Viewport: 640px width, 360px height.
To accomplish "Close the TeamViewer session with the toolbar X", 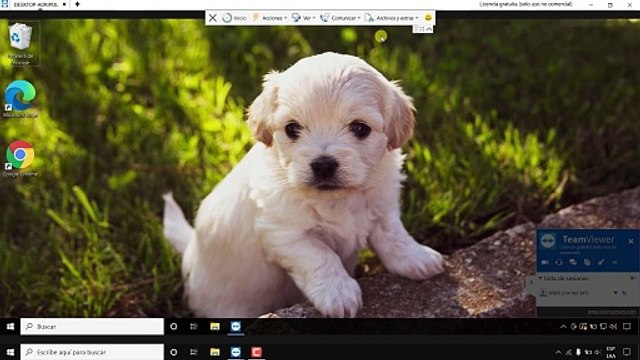I will click(213, 18).
